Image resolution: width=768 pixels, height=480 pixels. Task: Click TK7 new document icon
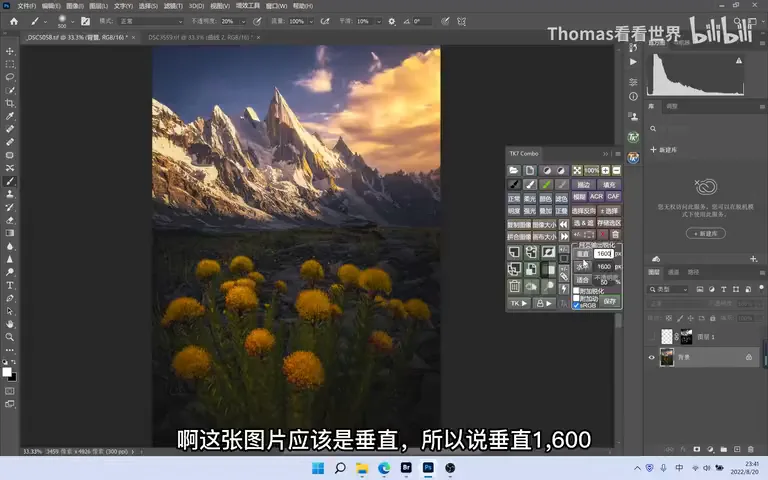tap(530, 170)
